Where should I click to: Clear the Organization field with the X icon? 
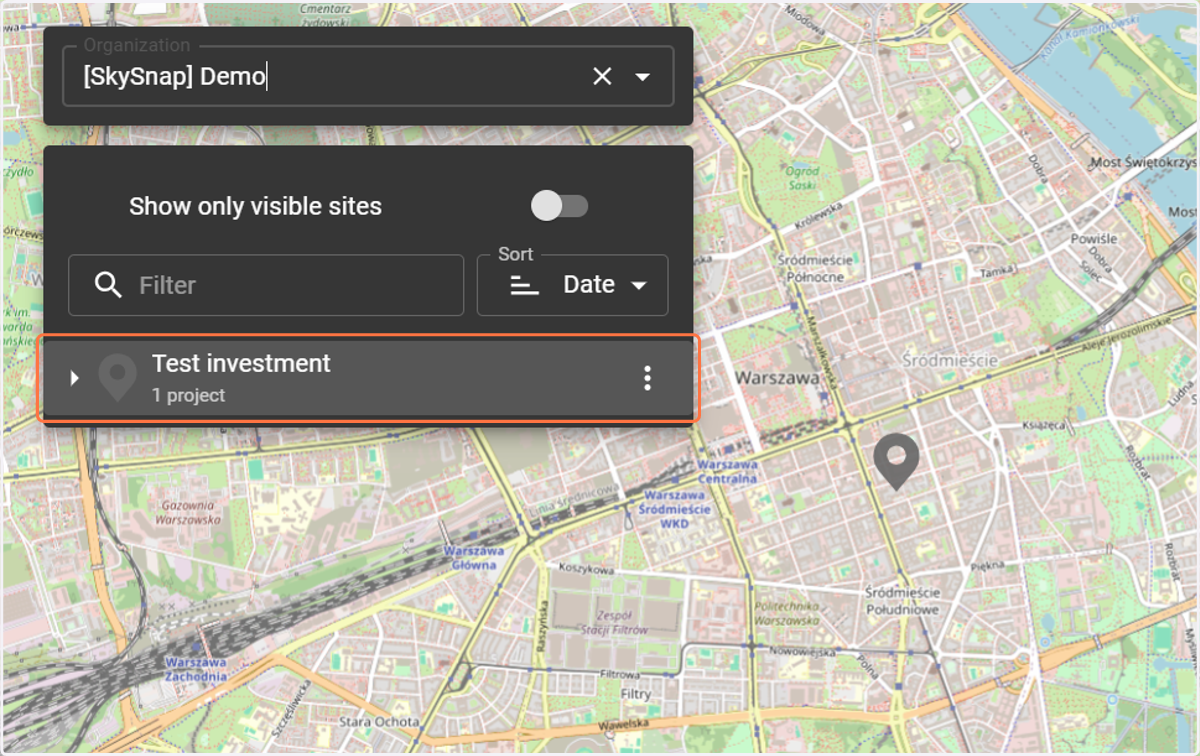point(602,76)
